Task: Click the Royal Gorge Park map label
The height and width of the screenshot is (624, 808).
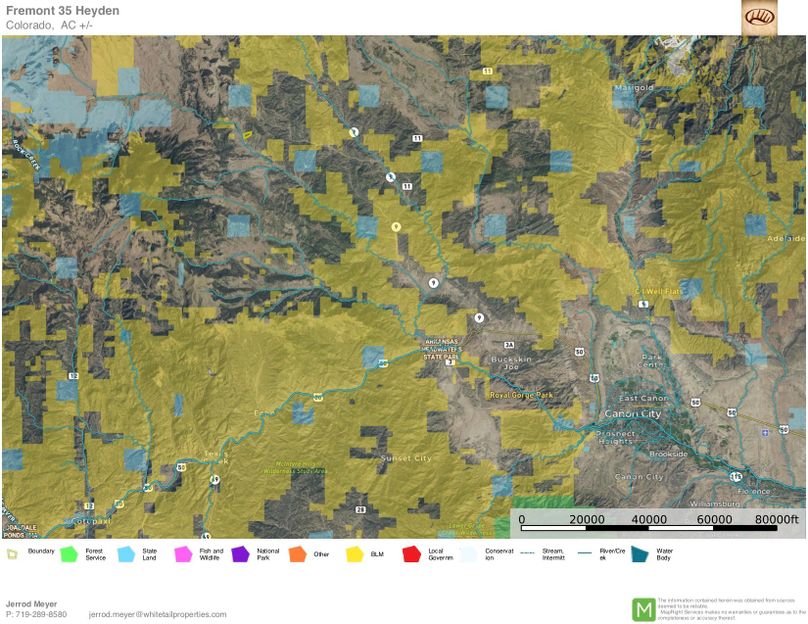Action: pos(520,395)
